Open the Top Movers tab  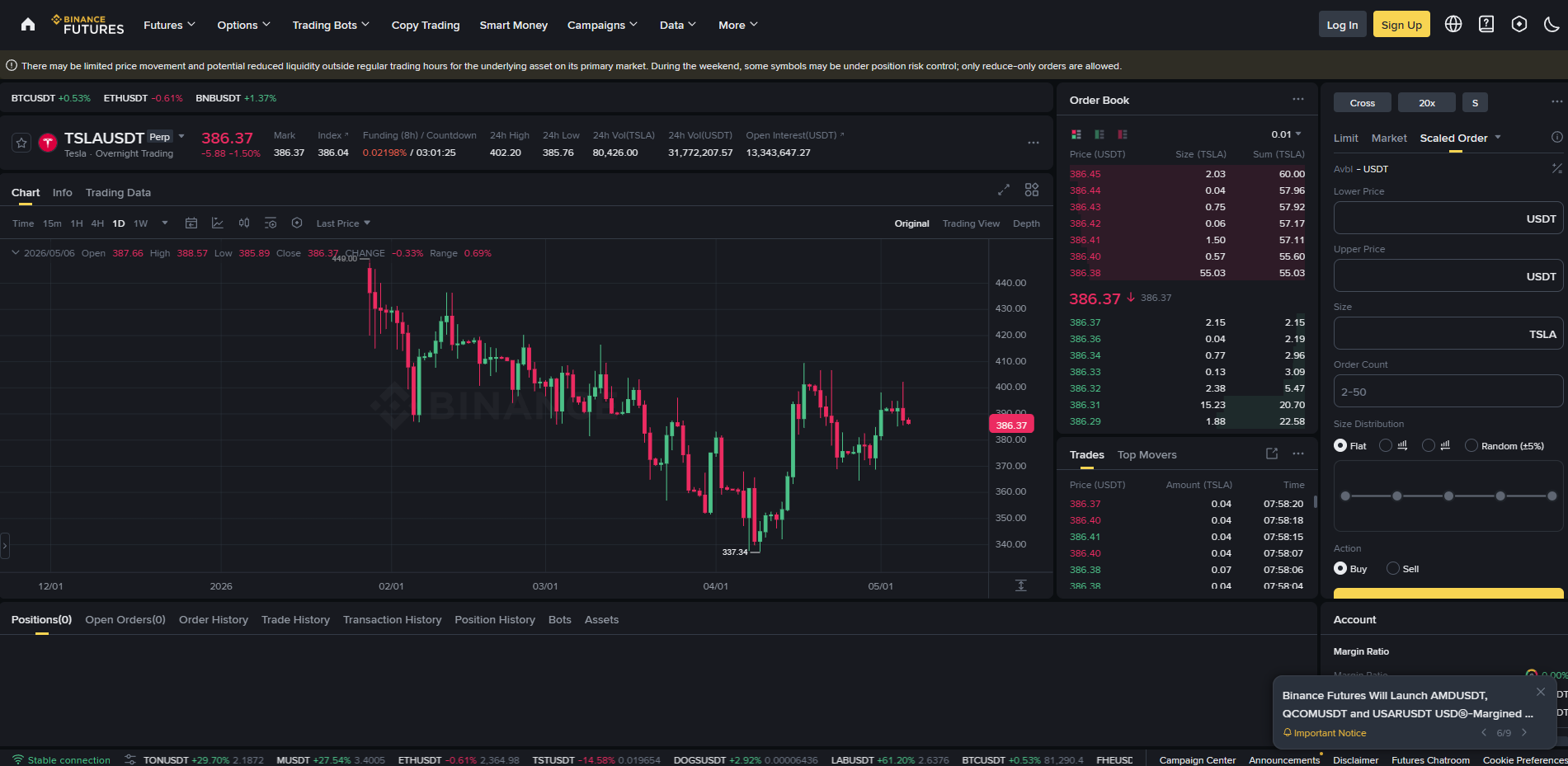click(1147, 454)
